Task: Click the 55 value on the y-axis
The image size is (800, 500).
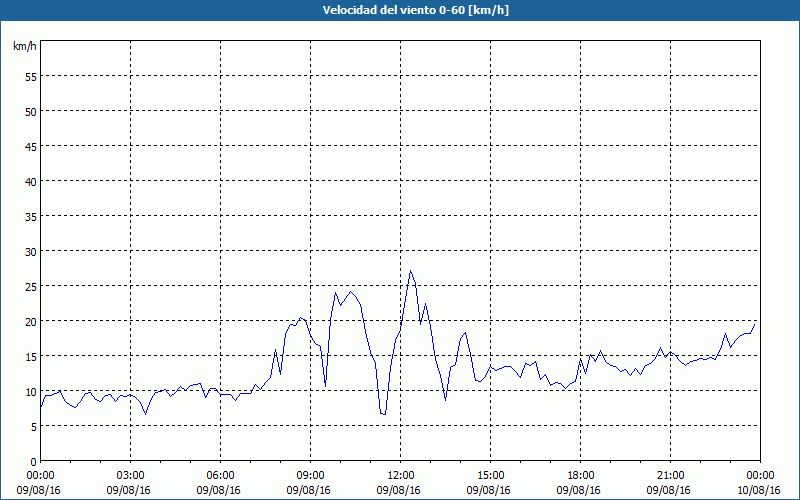Action: [31, 77]
